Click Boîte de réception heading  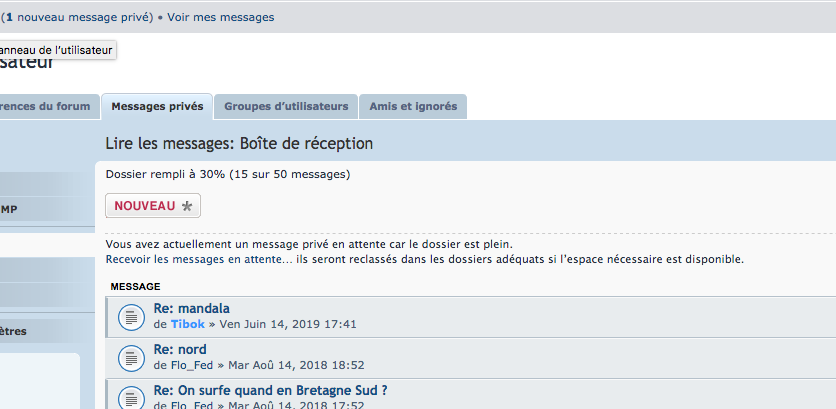pyautogui.click(x=306, y=143)
